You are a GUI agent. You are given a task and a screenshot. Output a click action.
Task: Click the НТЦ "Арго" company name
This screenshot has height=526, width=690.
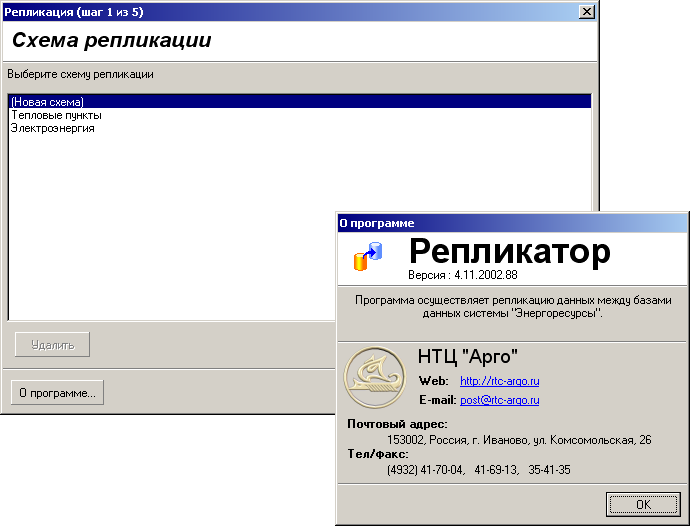coord(468,357)
